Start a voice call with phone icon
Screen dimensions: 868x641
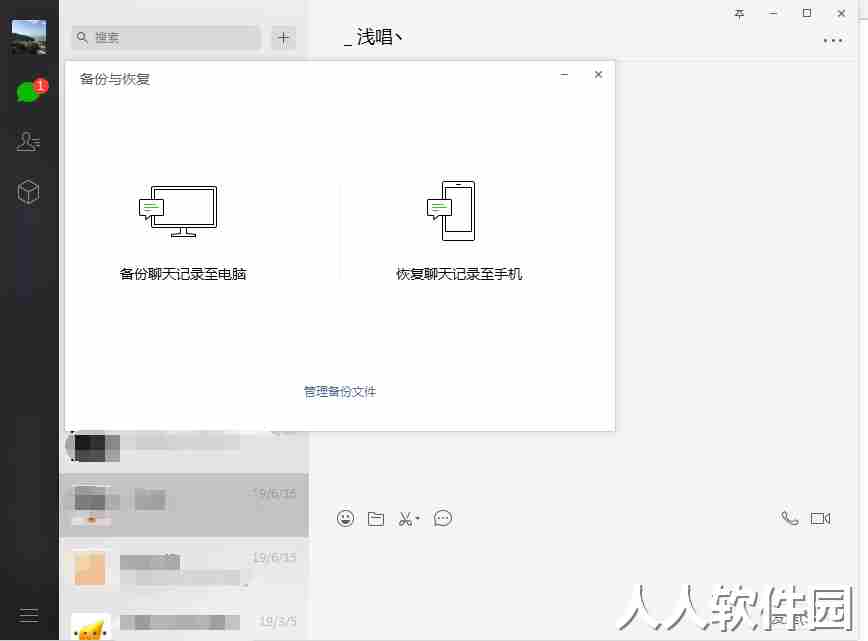(x=790, y=518)
